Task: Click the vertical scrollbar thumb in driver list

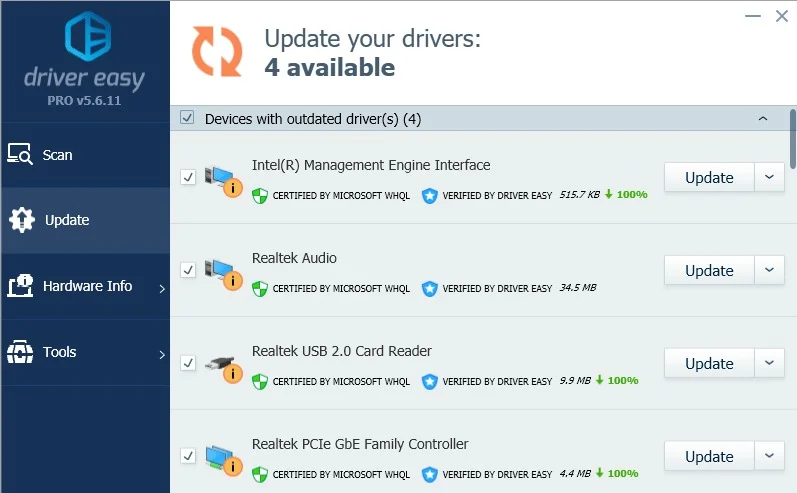Action: point(793,139)
